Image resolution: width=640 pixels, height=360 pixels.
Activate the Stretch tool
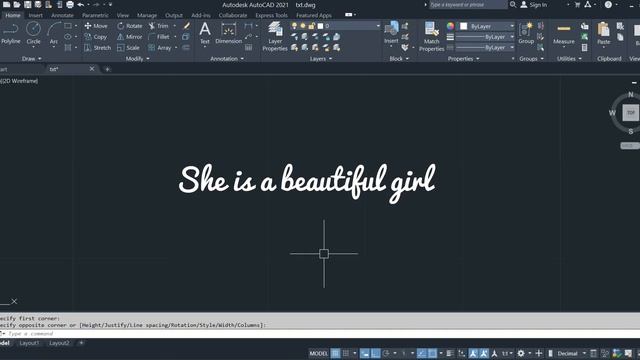pos(98,48)
